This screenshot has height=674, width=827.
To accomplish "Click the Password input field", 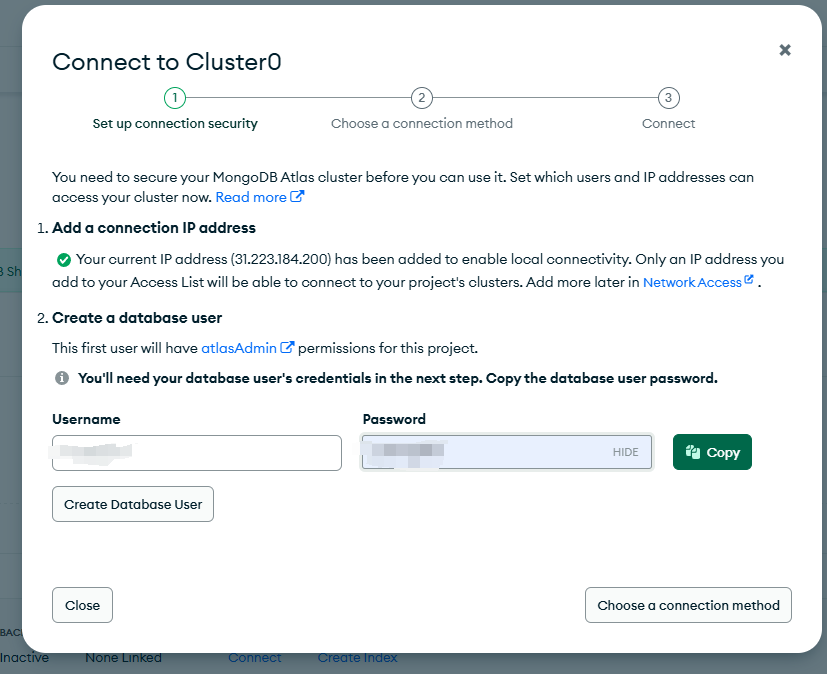I will [x=506, y=452].
